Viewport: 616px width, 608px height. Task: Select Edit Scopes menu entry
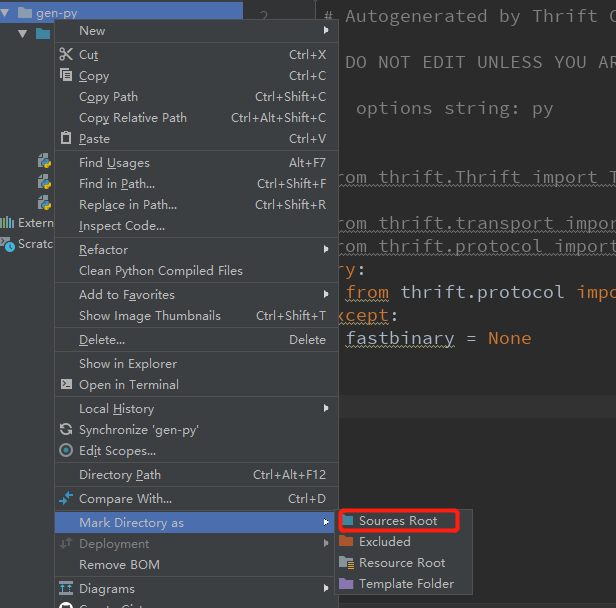[196, 451]
